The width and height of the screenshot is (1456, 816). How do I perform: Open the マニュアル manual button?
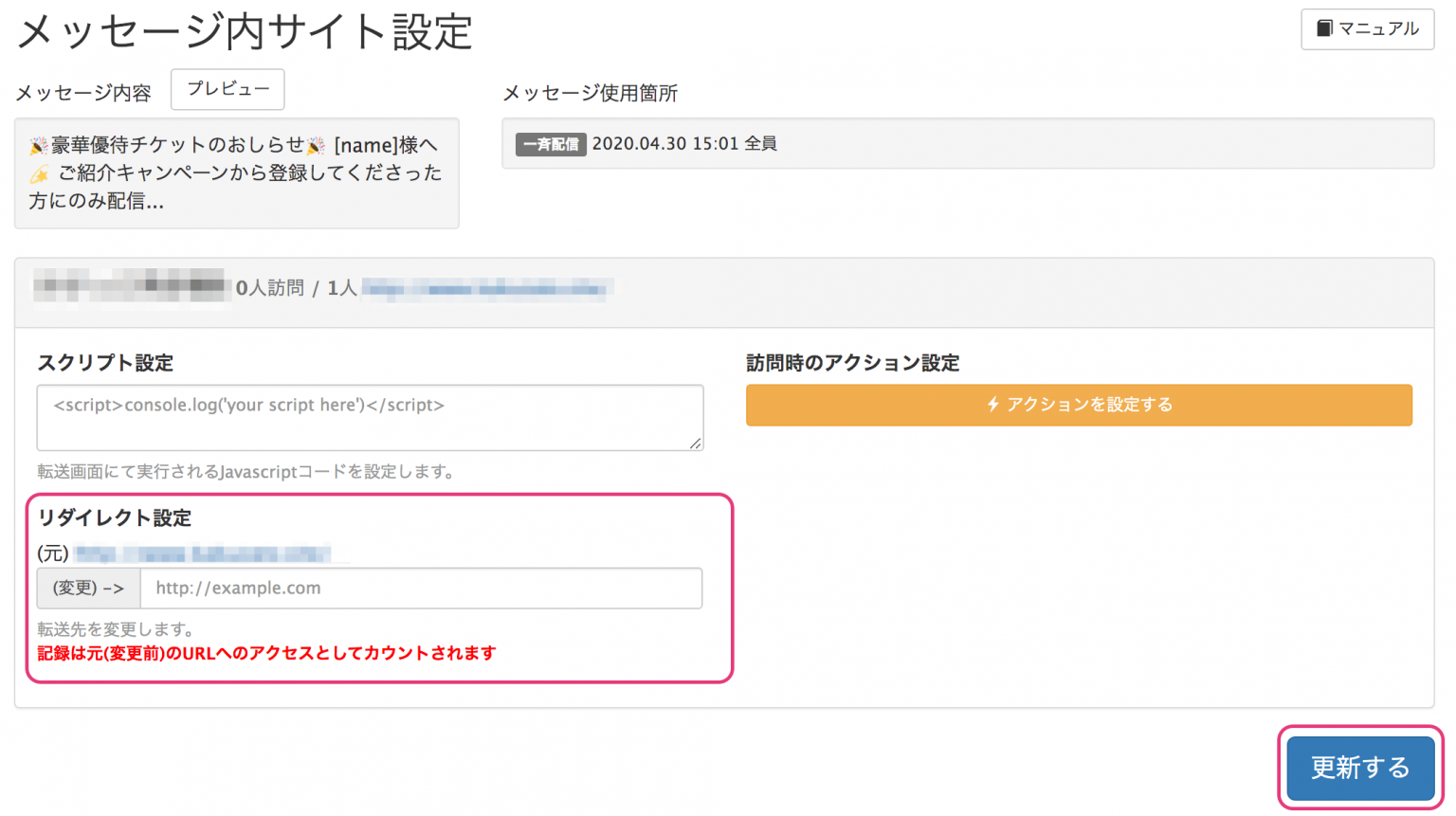pyautogui.click(x=1367, y=28)
